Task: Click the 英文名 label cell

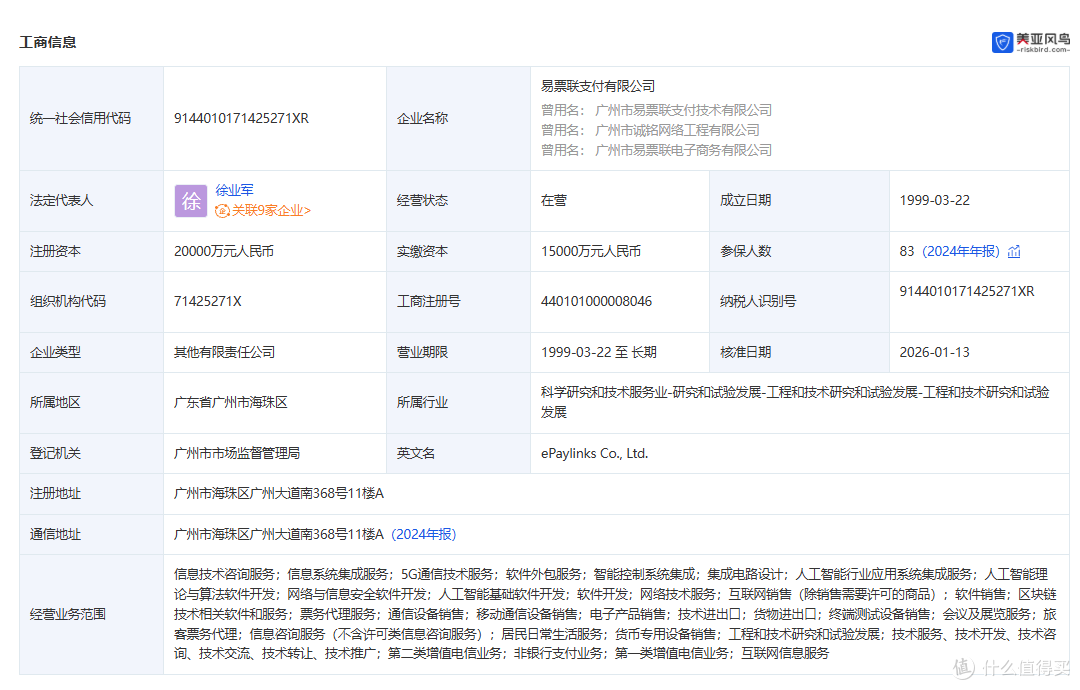Action: [458, 454]
